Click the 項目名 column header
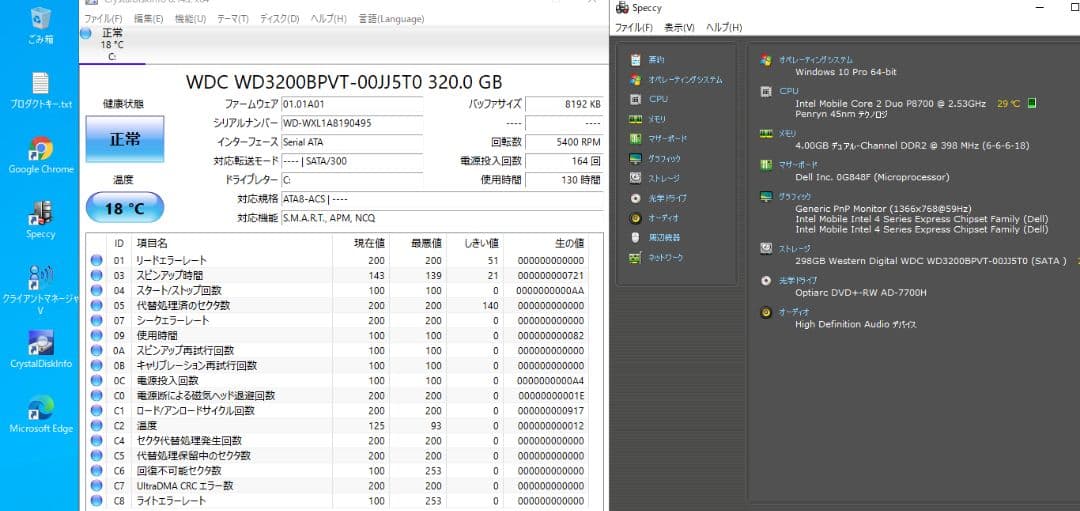 [233, 243]
